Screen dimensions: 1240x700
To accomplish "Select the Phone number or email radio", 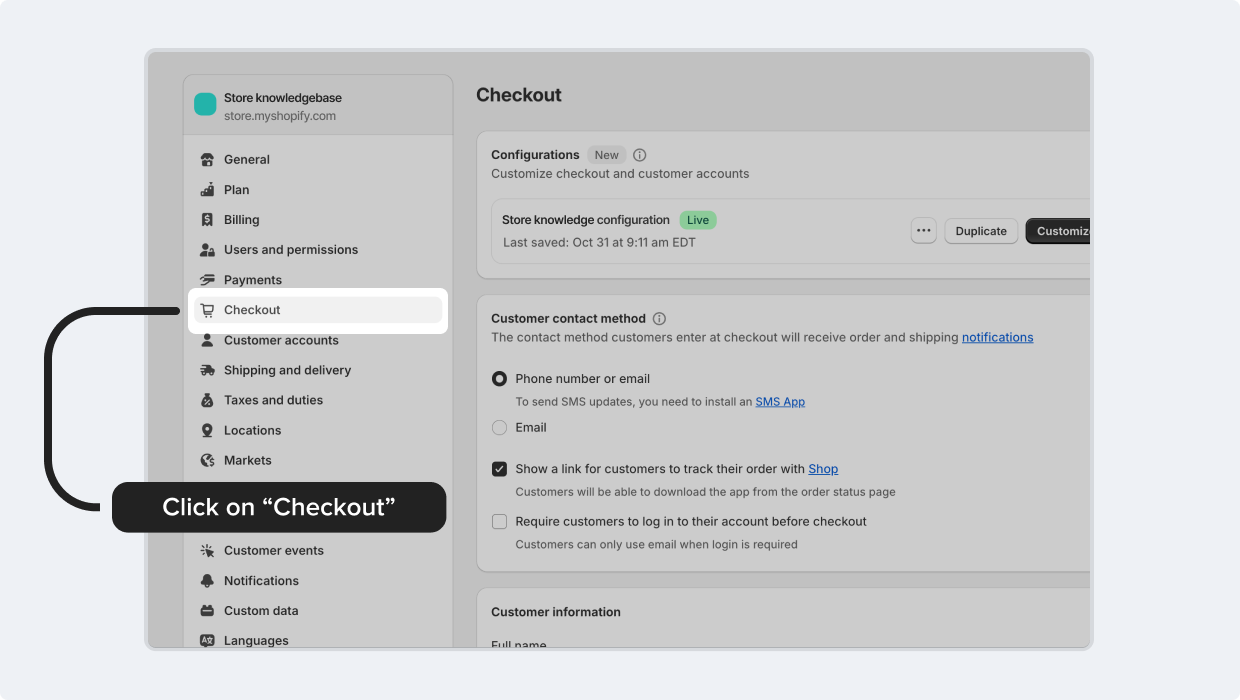I will pos(499,379).
